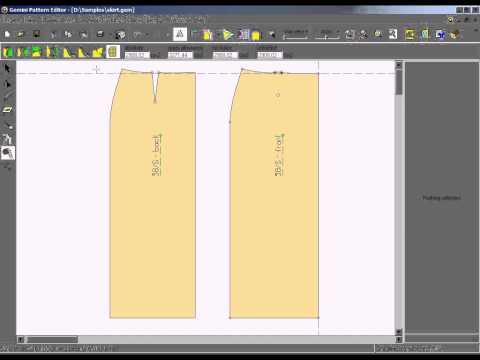Select the highlighted magnifier tool in the left toolbox

coord(8,153)
